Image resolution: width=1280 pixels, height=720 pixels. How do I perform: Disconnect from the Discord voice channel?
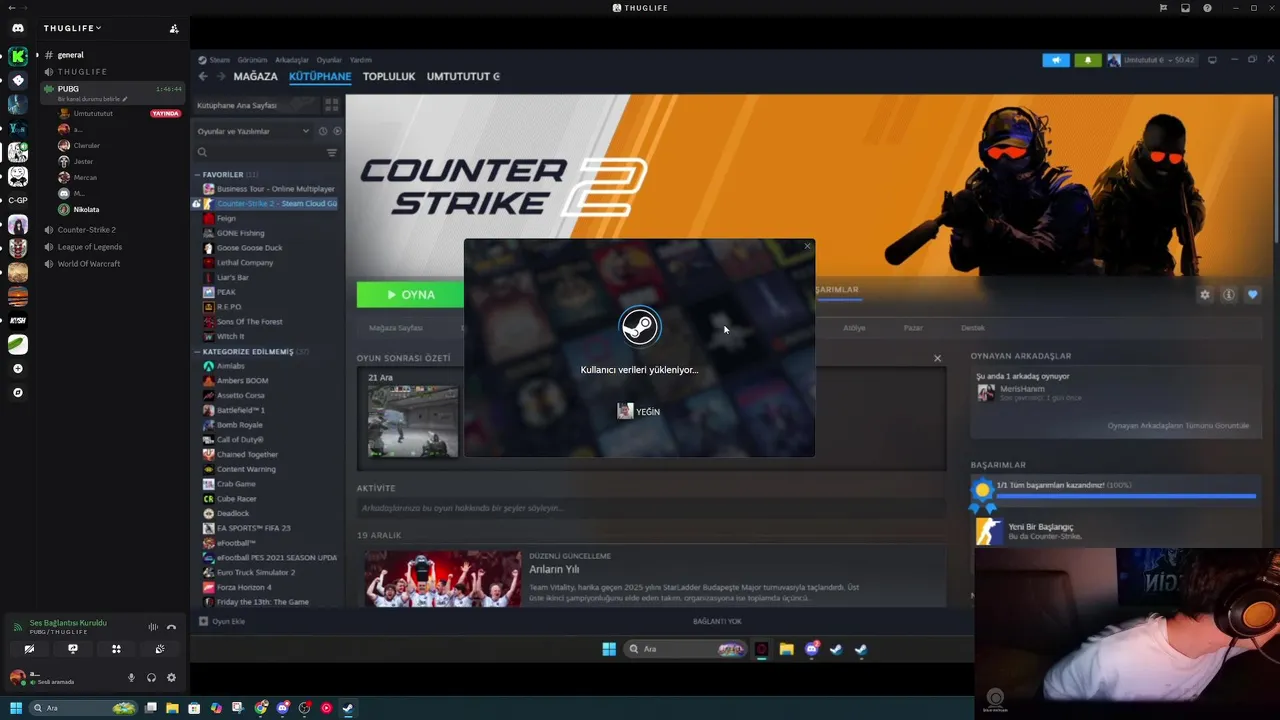click(171, 627)
